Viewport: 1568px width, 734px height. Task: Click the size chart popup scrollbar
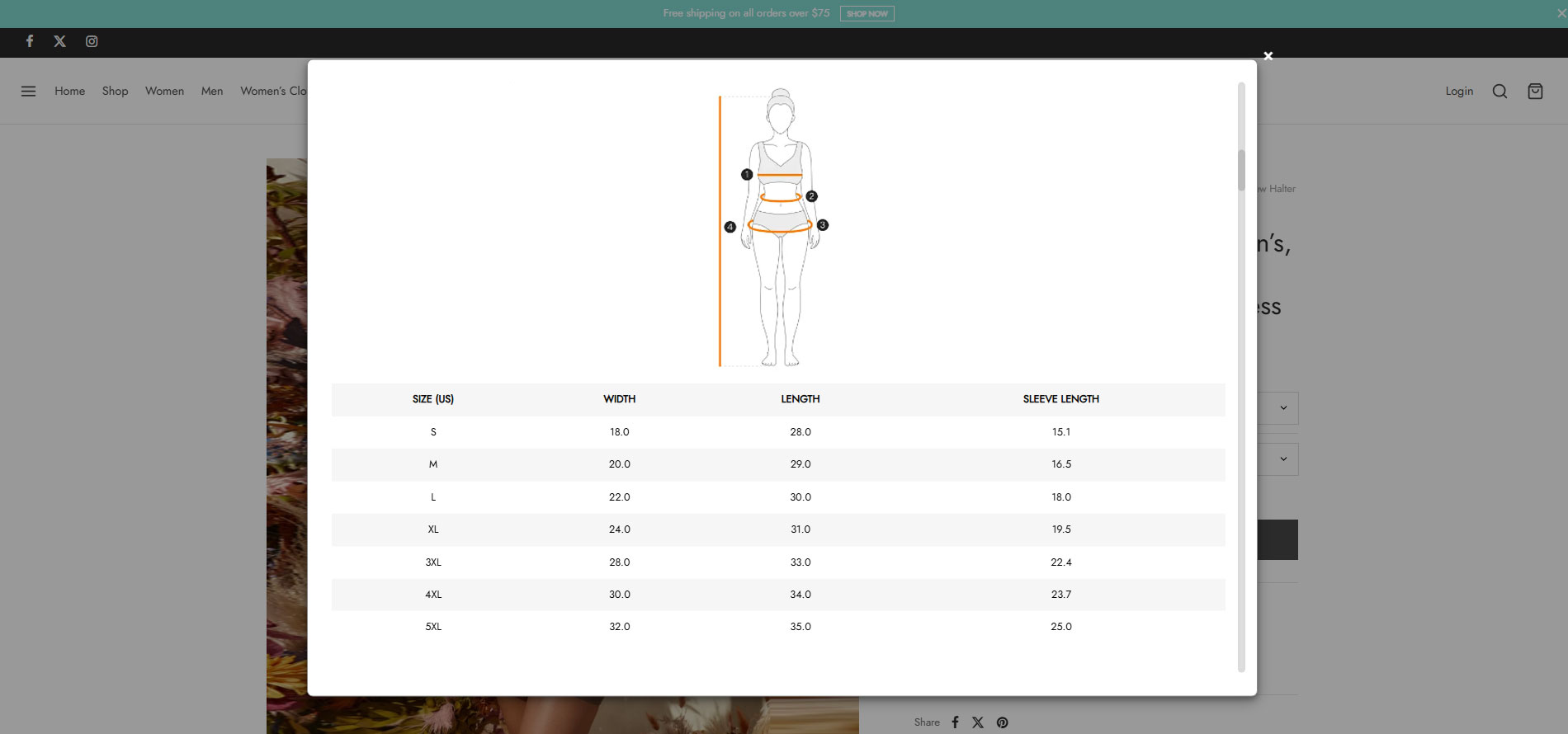click(1241, 170)
